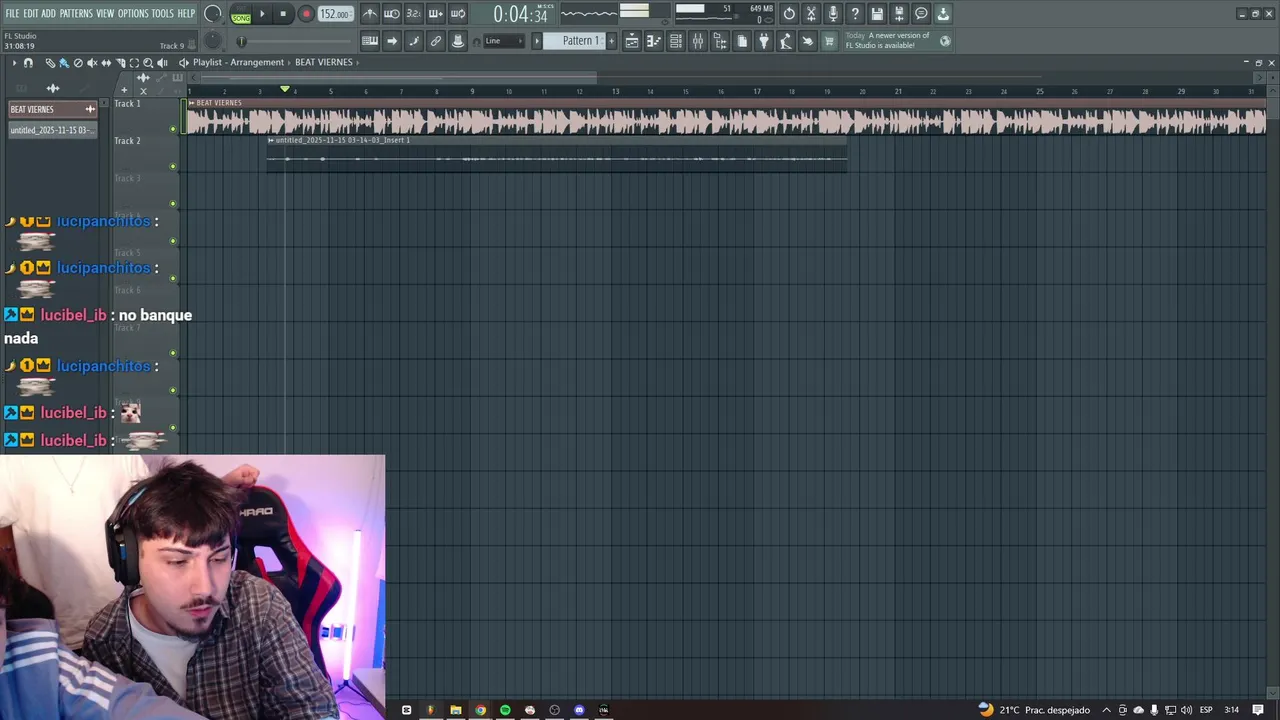Click the tempo field showing 152
Viewport: 1280px width, 720px height.
pos(335,14)
